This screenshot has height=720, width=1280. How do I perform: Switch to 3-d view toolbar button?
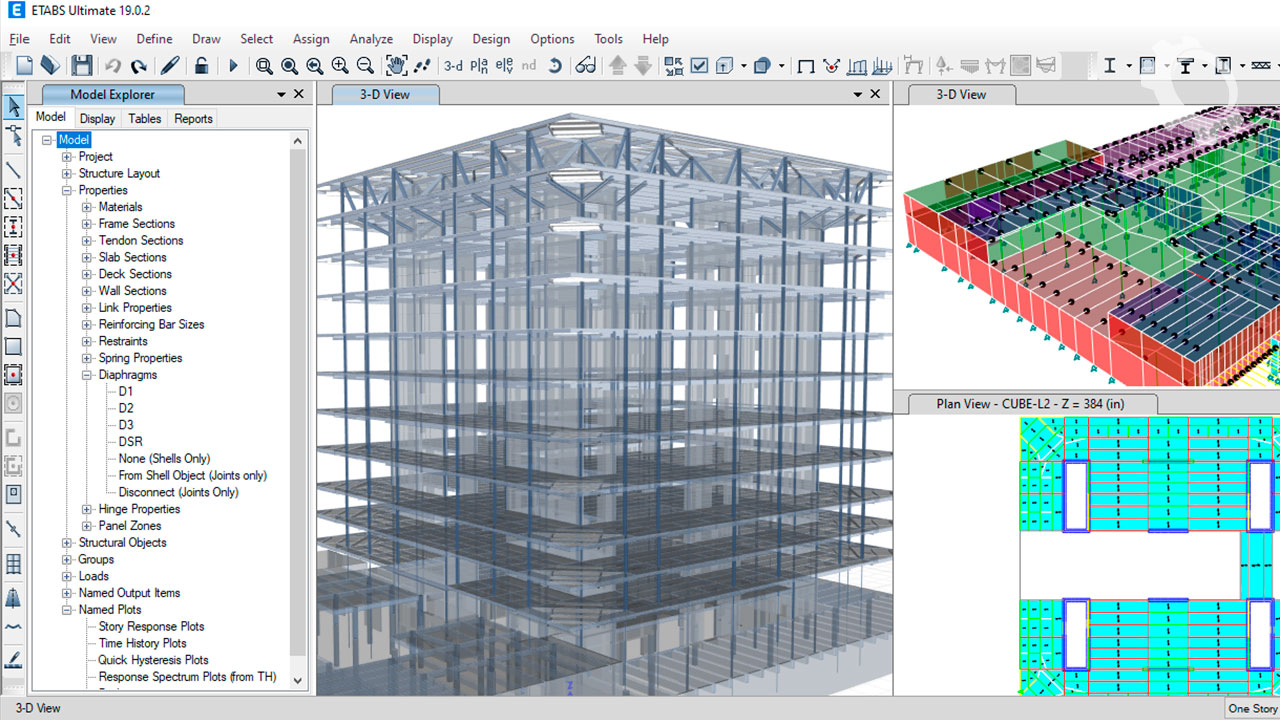pos(453,66)
